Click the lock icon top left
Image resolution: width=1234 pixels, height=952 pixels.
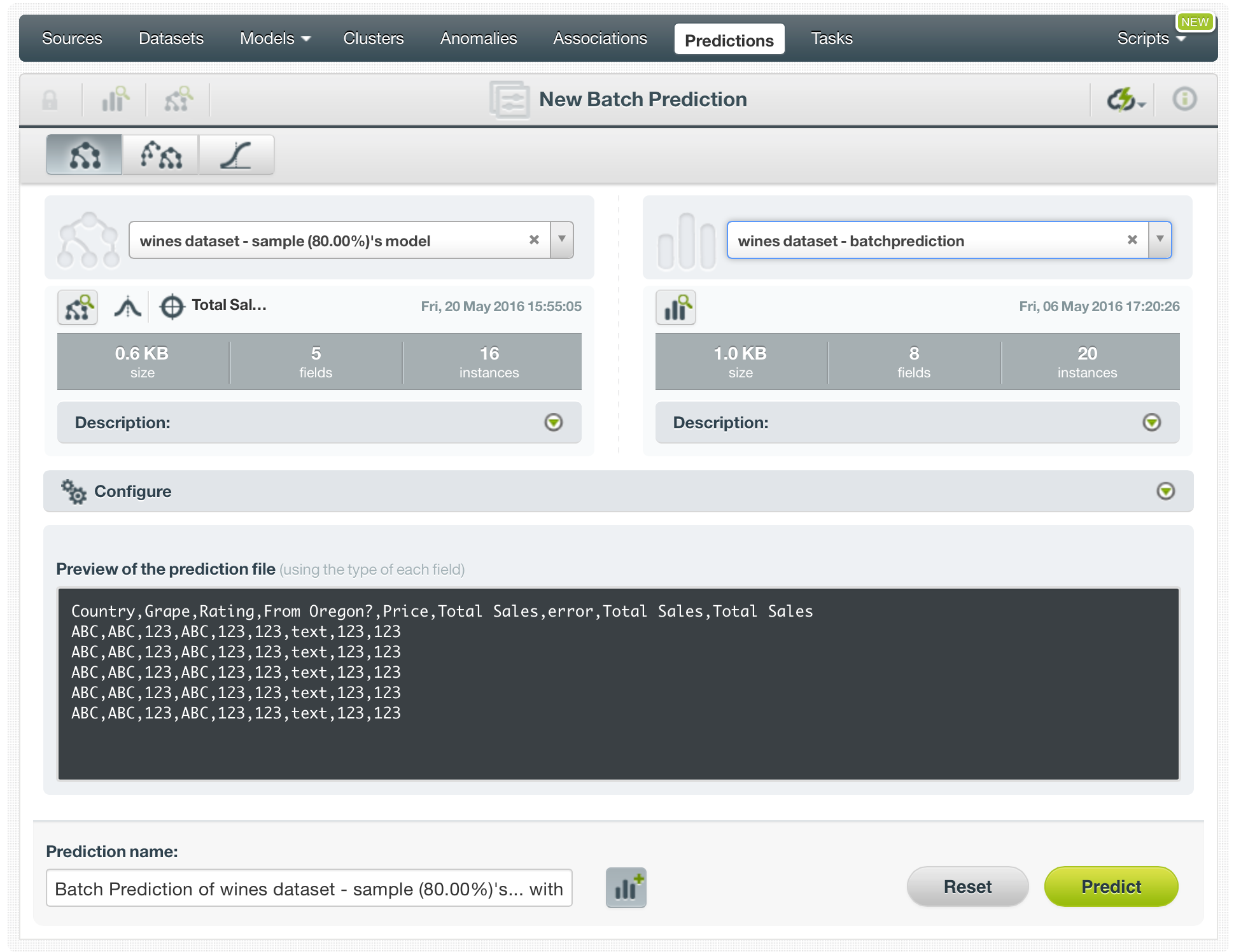(52, 99)
